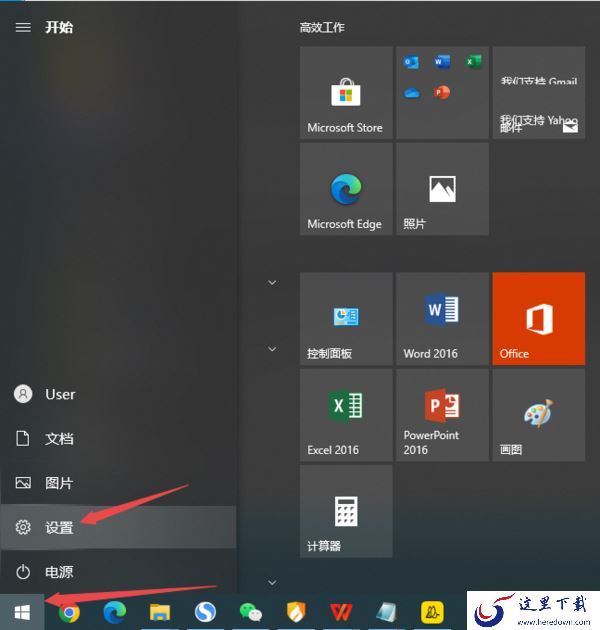Open the Microsoft Store tile

pos(346,93)
